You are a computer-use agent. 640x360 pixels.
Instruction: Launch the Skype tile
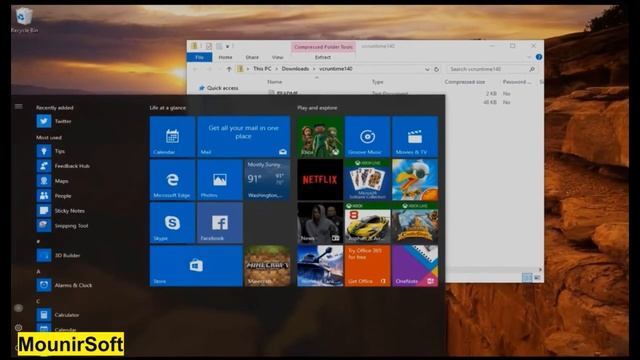tap(172, 223)
